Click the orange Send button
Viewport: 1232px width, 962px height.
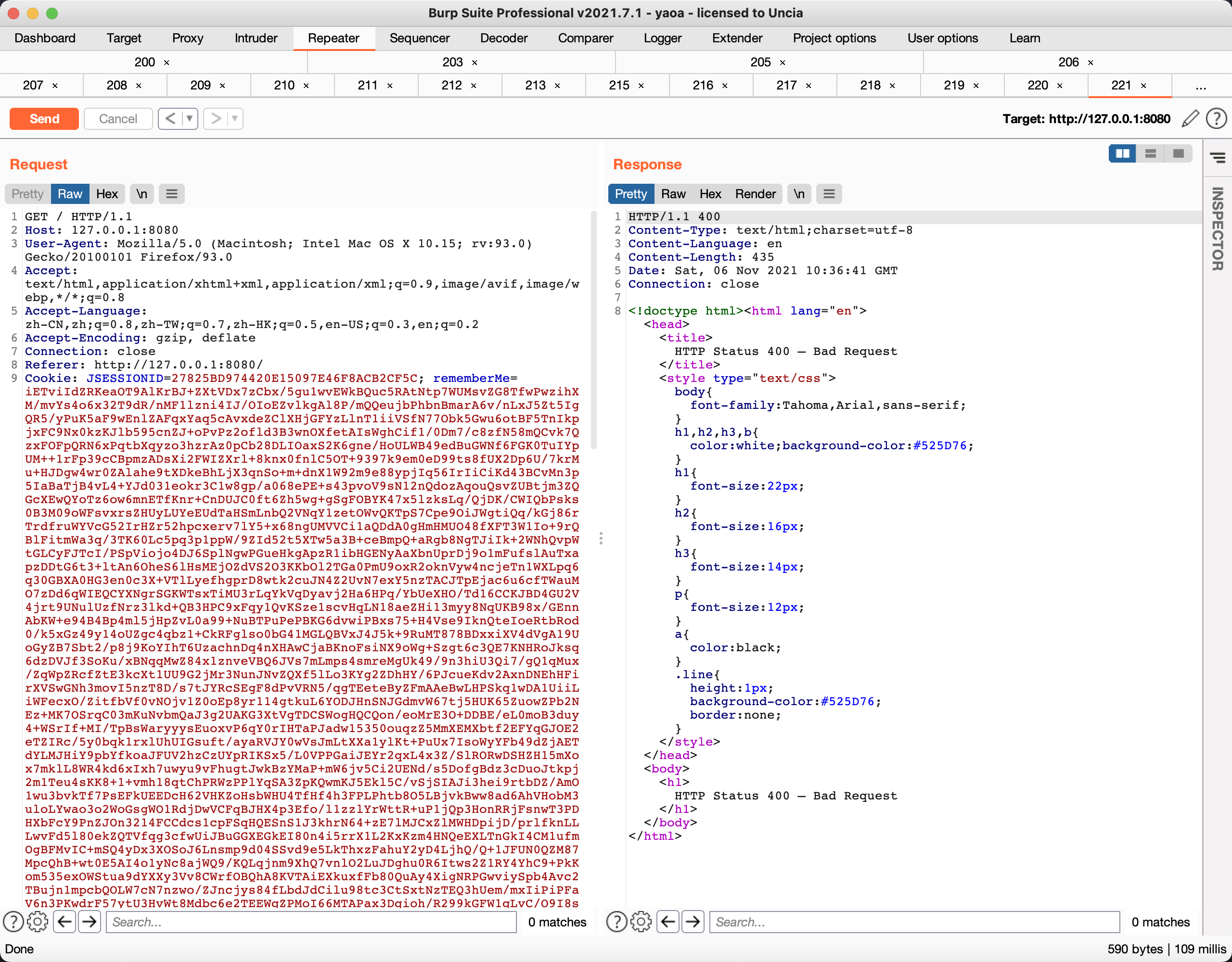point(44,119)
